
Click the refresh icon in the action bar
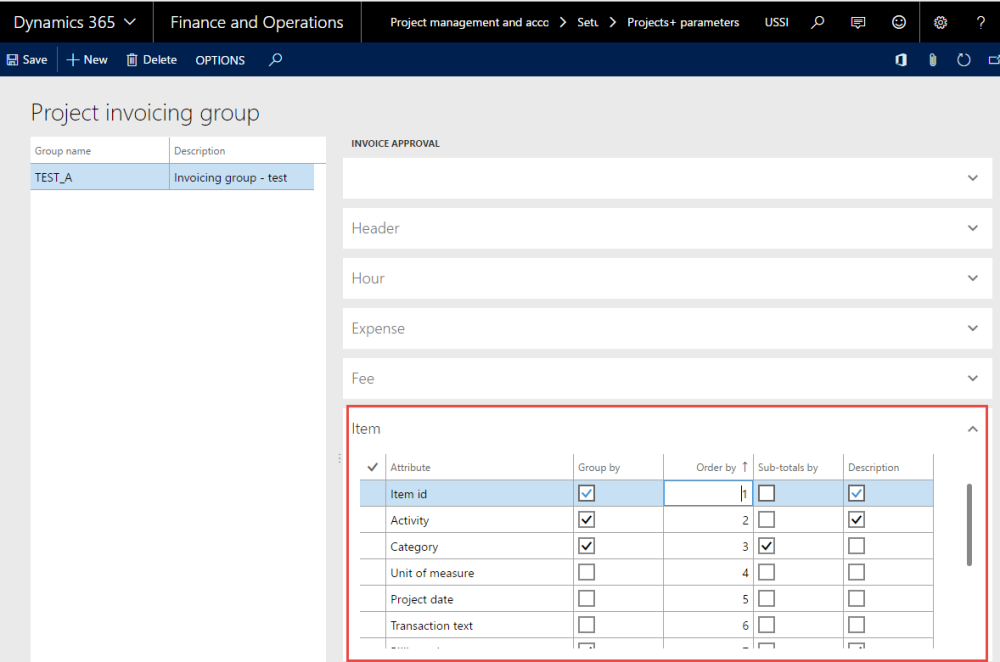click(x=963, y=59)
